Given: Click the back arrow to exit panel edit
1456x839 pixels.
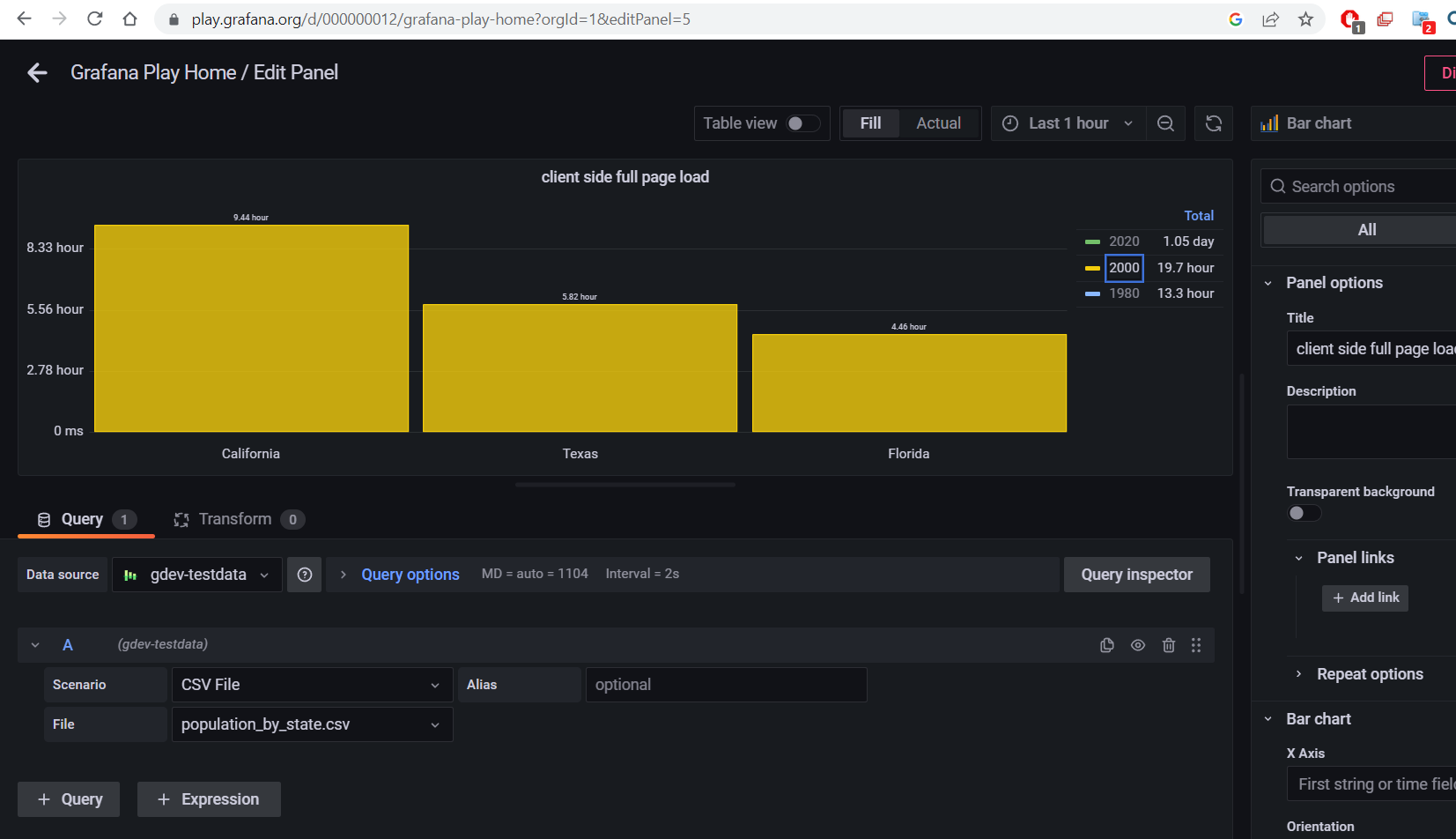Looking at the screenshot, I should (36, 72).
